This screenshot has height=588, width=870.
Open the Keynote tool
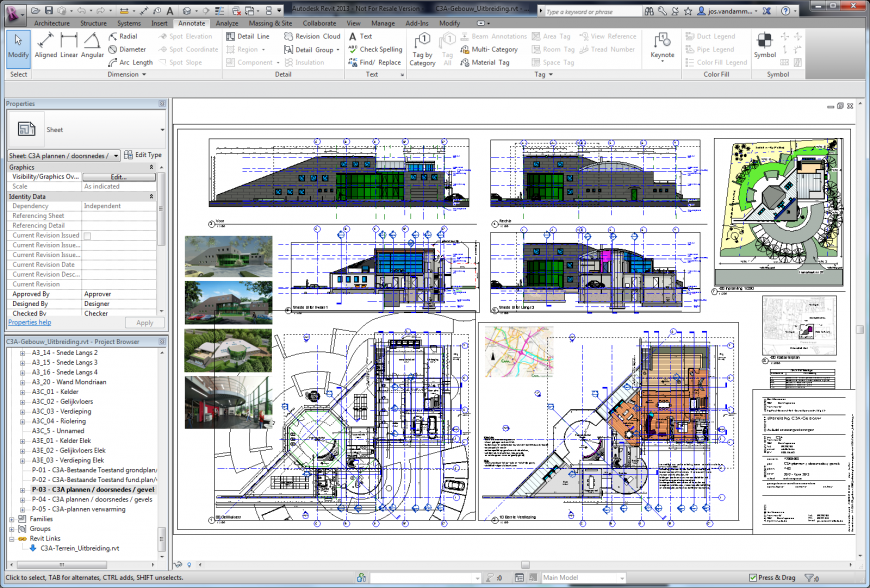pos(662,45)
